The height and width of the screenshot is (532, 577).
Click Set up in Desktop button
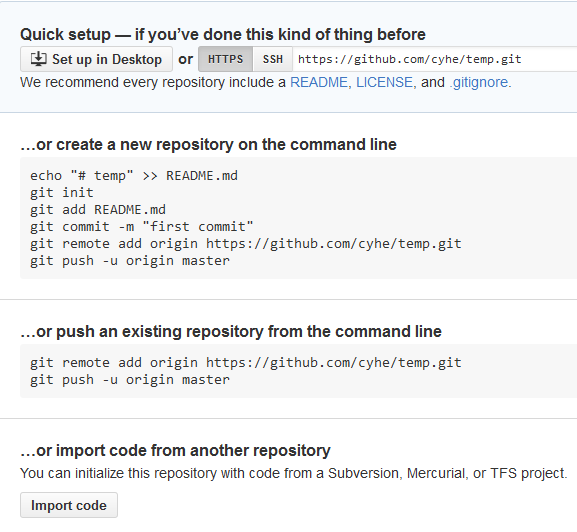[96, 59]
